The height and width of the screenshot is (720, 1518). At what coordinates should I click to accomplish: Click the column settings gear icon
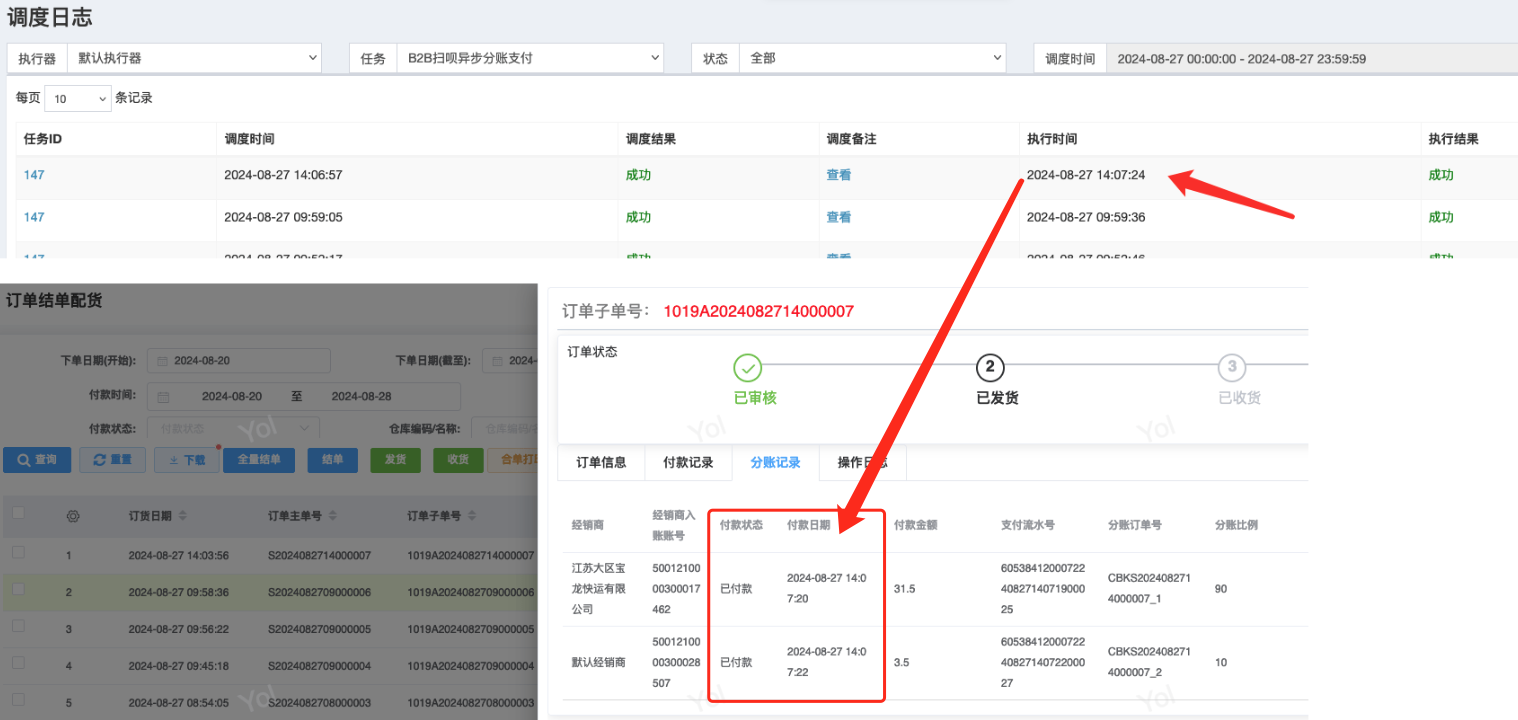point(72,516)
